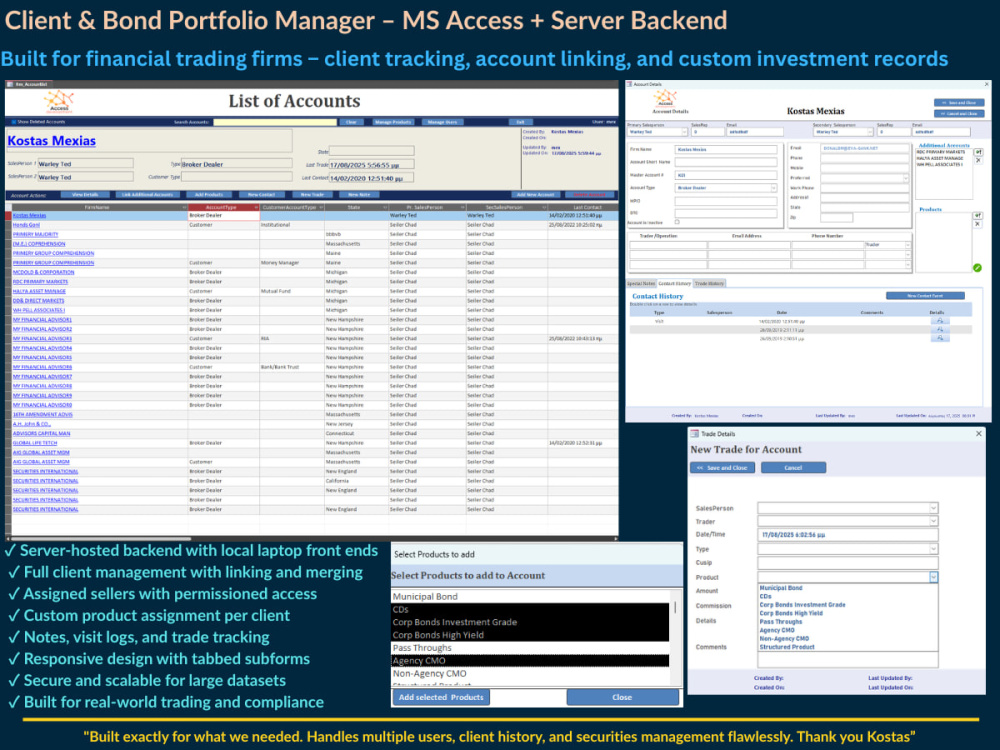Click the Exit button in List of Accounts

click(x=520, y=122)
